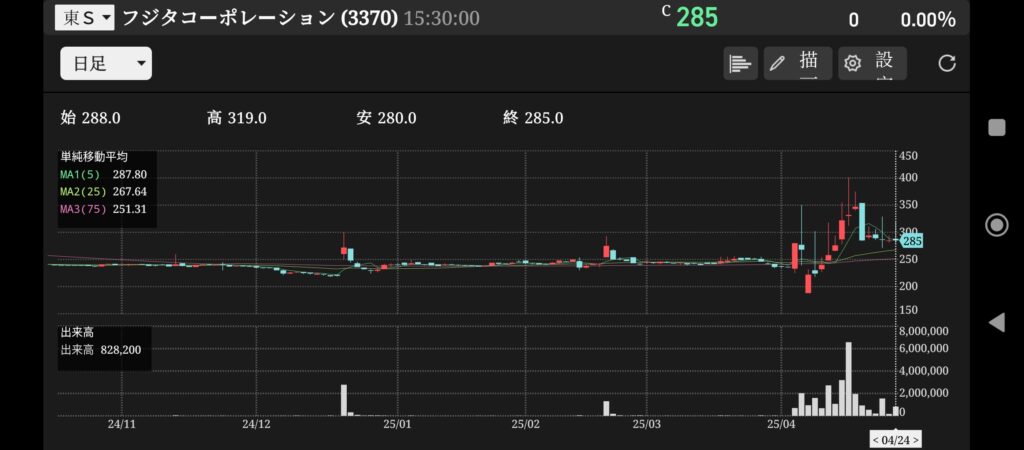The height and width of the screenshot is (450, 1024).
Task: Click the 25/04 date axis label
Action: point(782,424)
